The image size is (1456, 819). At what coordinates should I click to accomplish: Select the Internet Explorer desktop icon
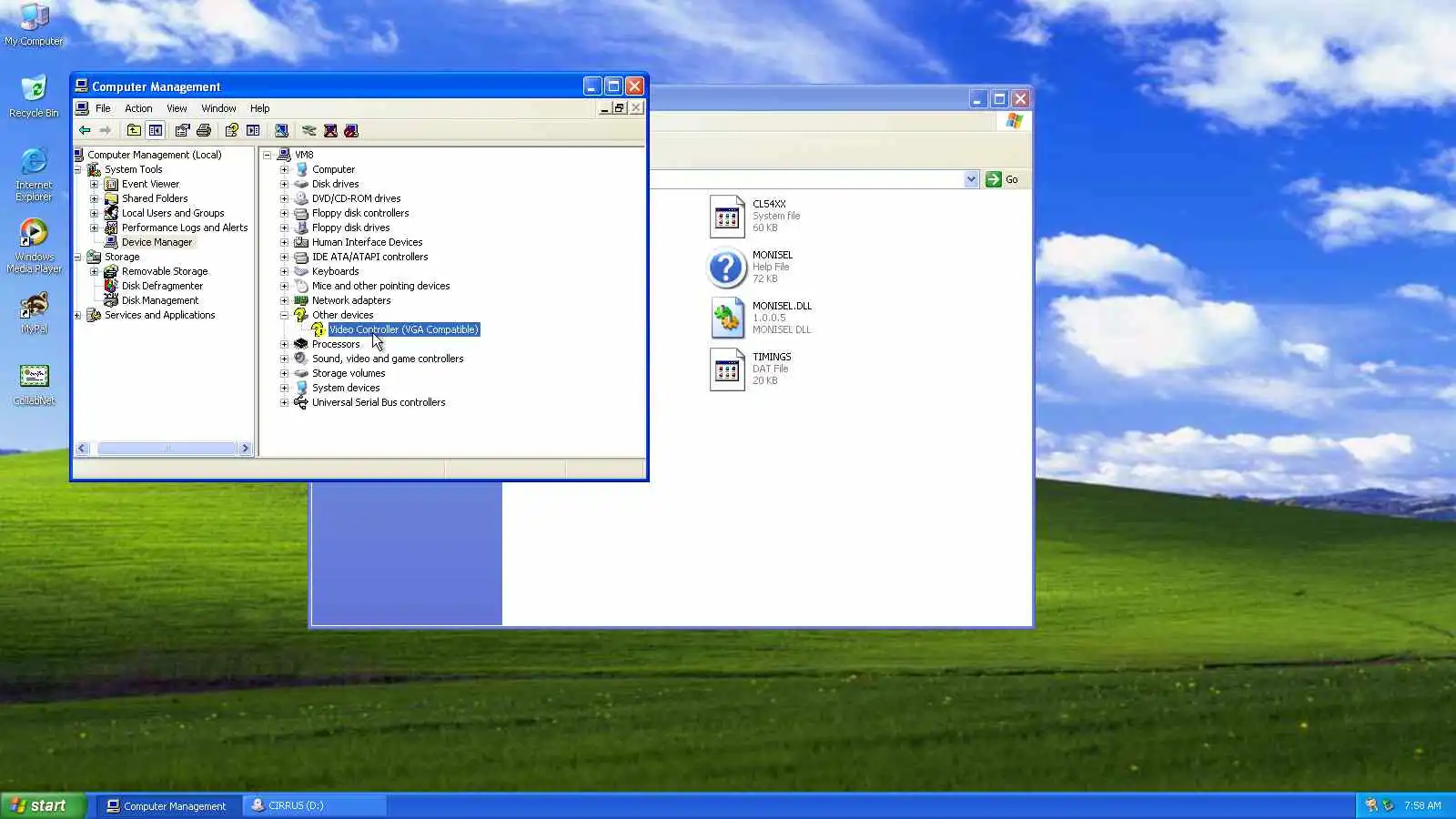click(x=34, y=174)
